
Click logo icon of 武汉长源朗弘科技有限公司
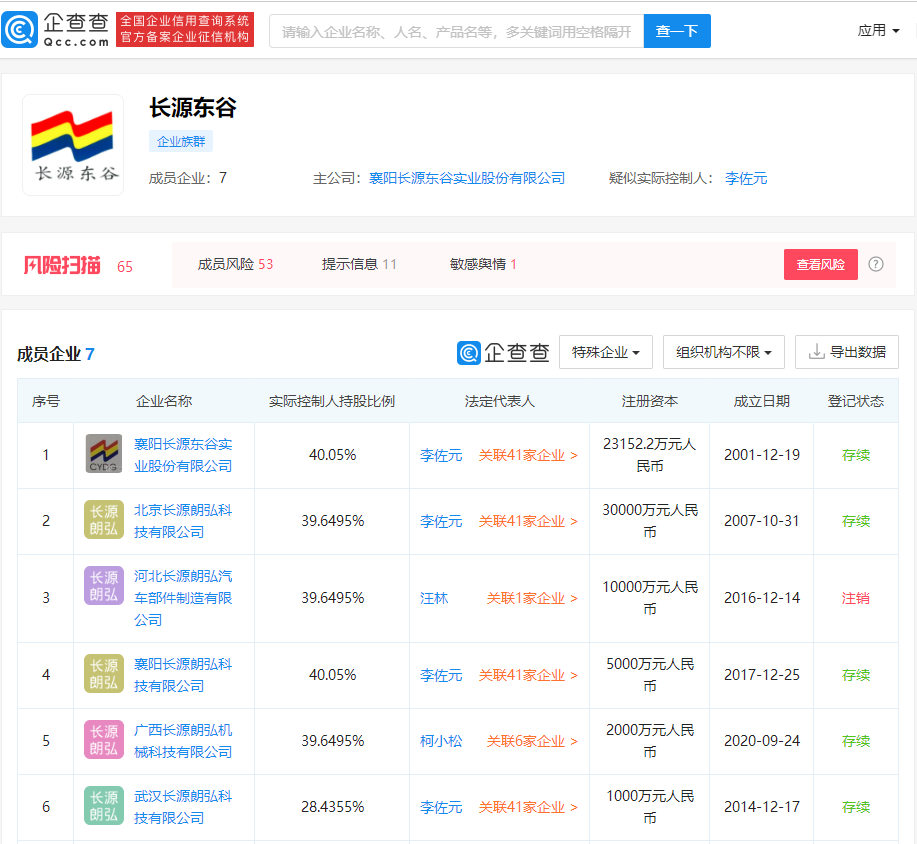pos(104,805)
